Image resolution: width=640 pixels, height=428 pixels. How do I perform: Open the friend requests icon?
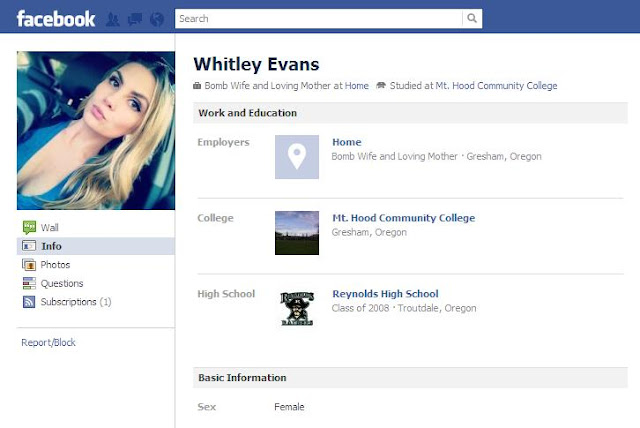tap(113, 19)
